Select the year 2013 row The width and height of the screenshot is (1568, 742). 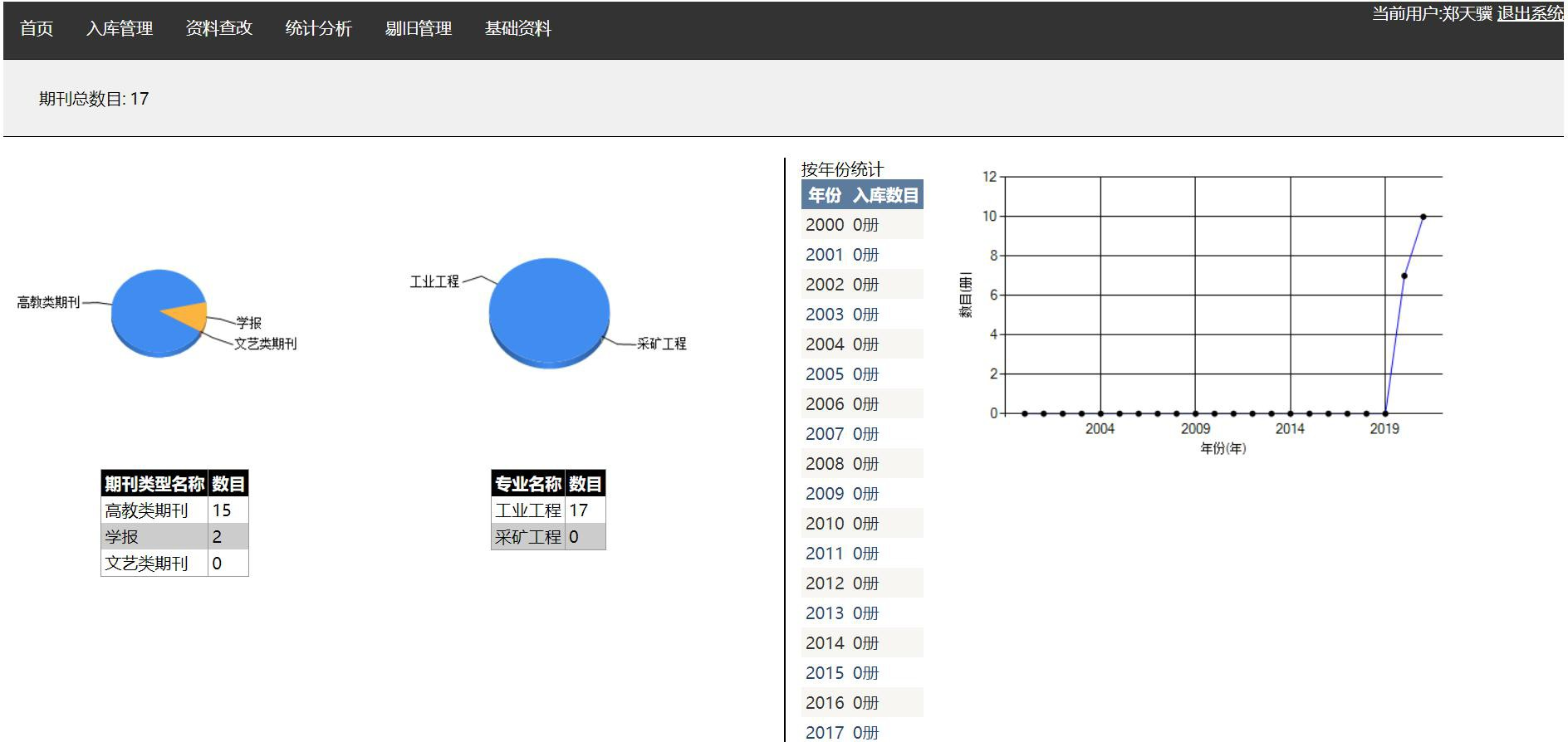(x=862, y=613)
